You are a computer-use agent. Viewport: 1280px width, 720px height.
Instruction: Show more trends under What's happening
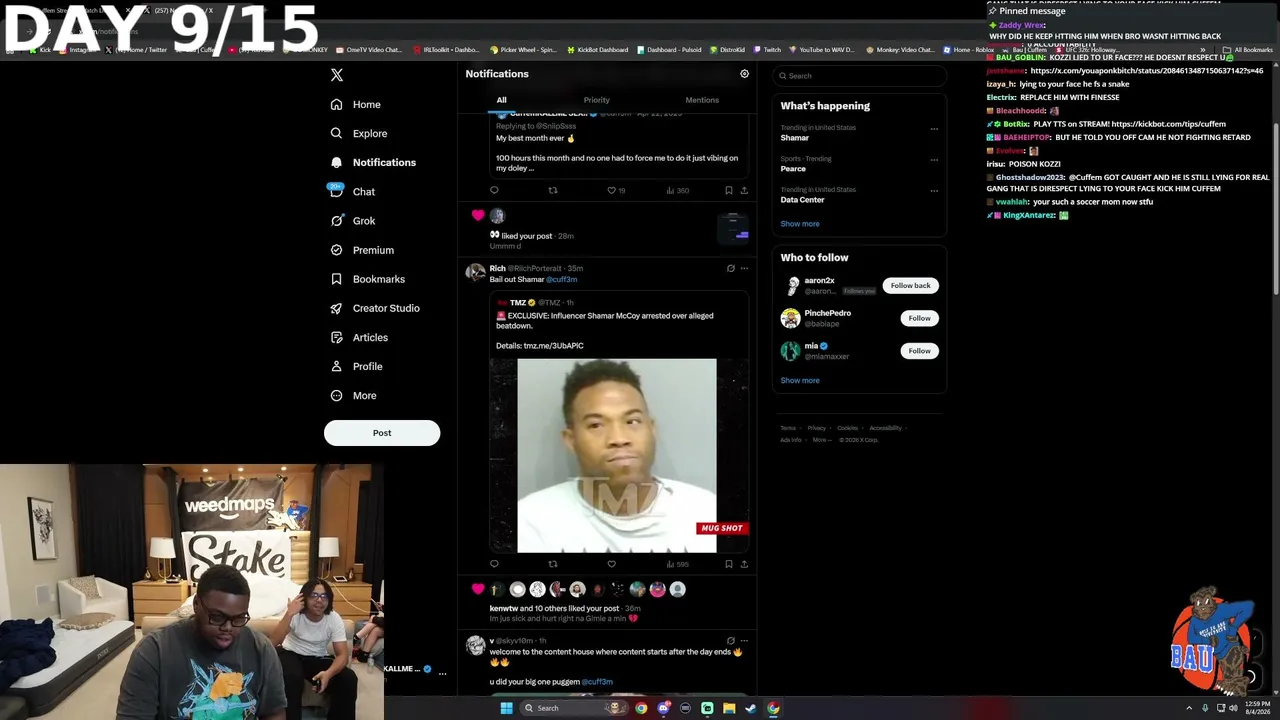pos(800,224)
